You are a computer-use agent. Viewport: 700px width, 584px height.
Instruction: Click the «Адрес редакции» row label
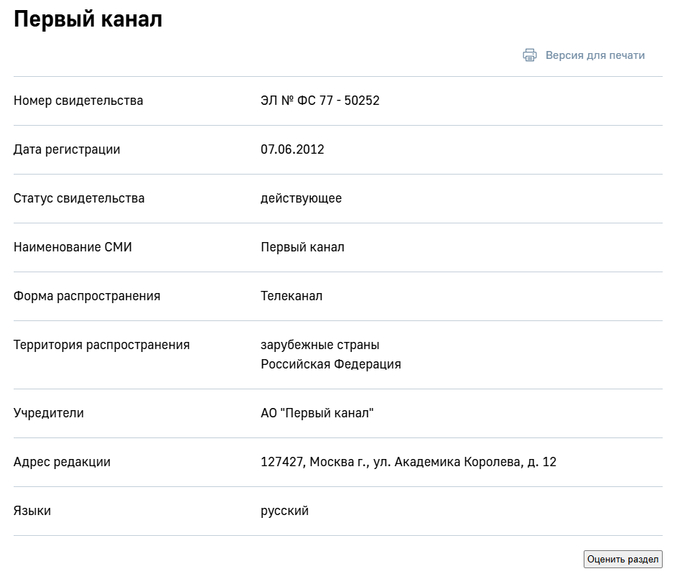click(x=62, y=462)
